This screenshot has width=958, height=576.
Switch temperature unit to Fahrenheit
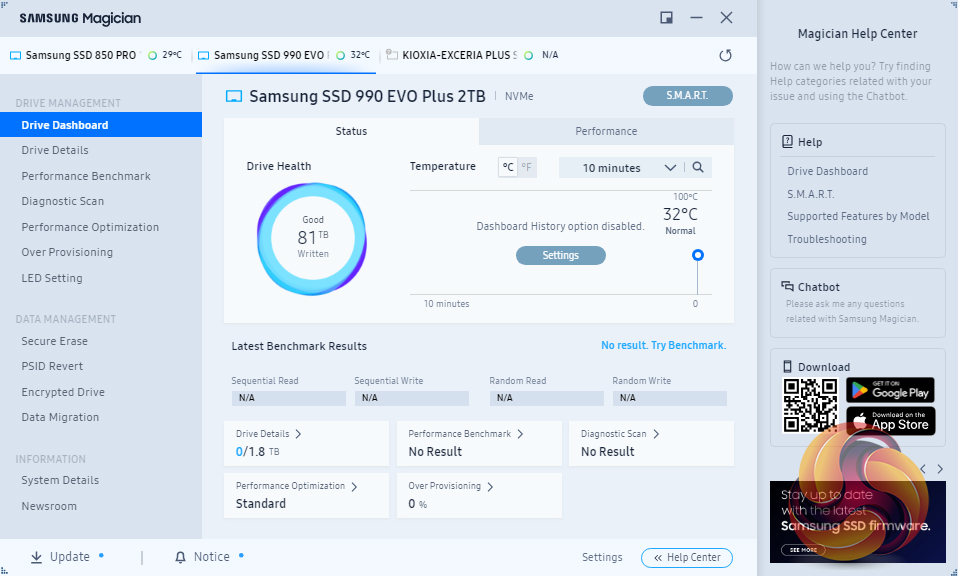tap(527, 167)
